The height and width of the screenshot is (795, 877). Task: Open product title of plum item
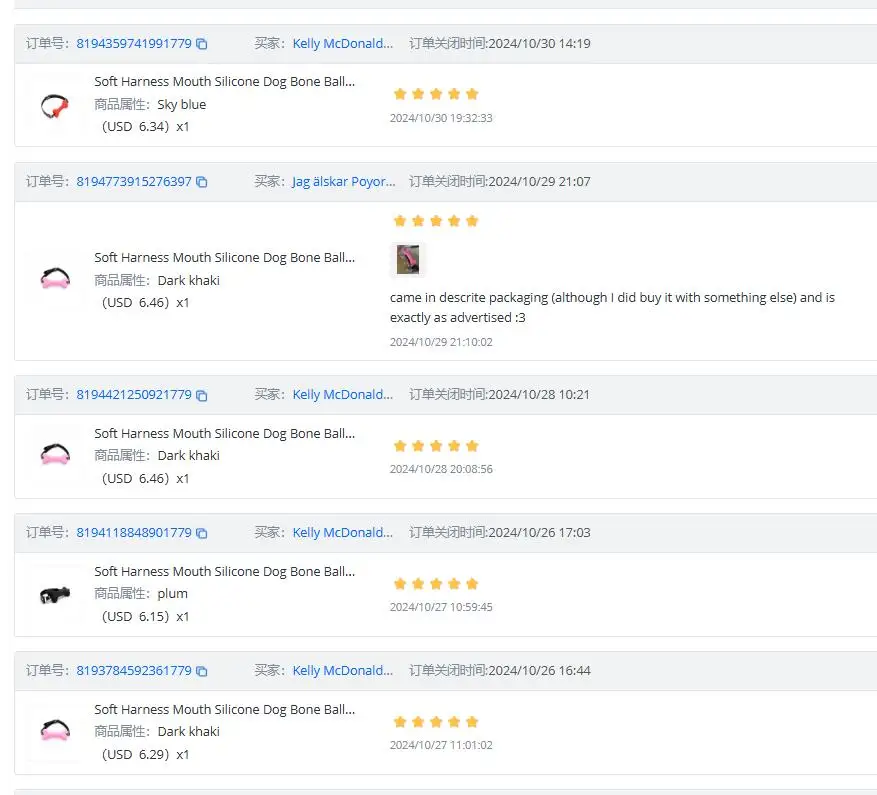(x=224, y=572)
